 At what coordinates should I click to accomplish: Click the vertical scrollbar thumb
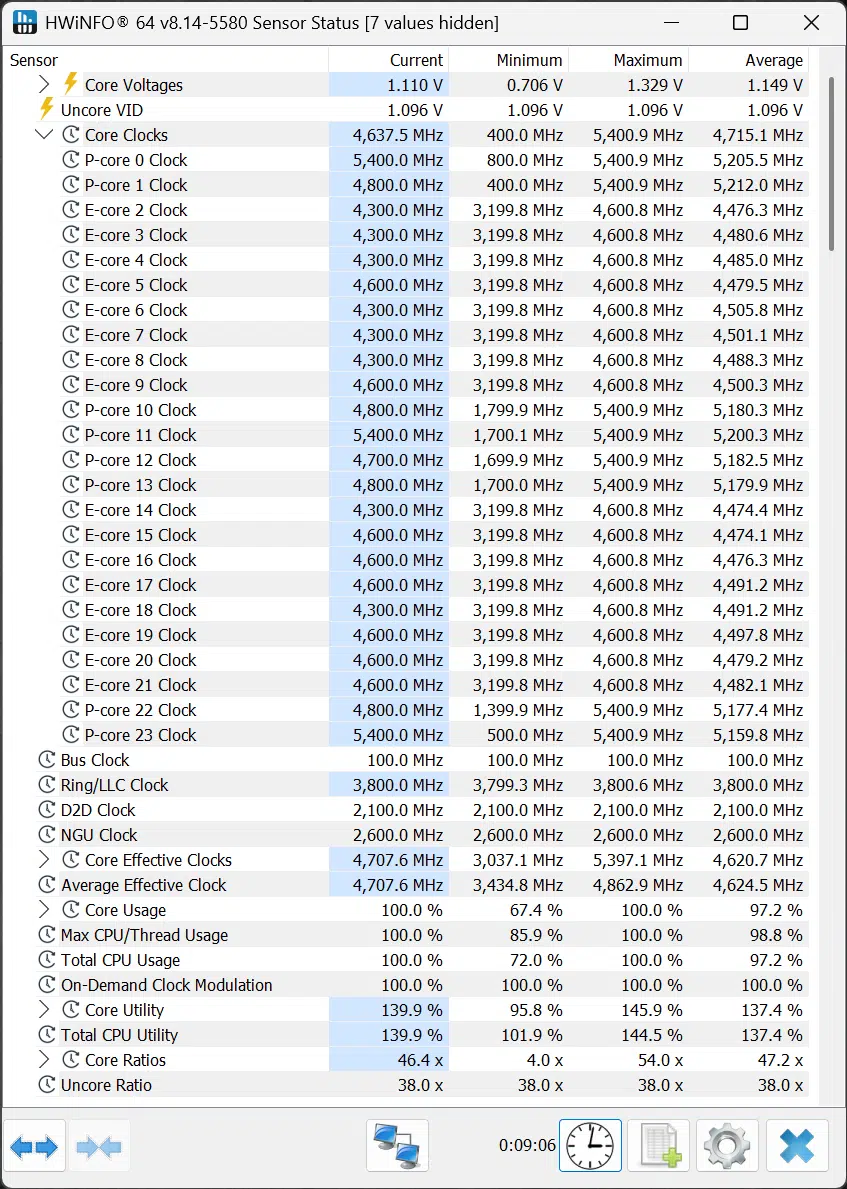click(831, 163)
